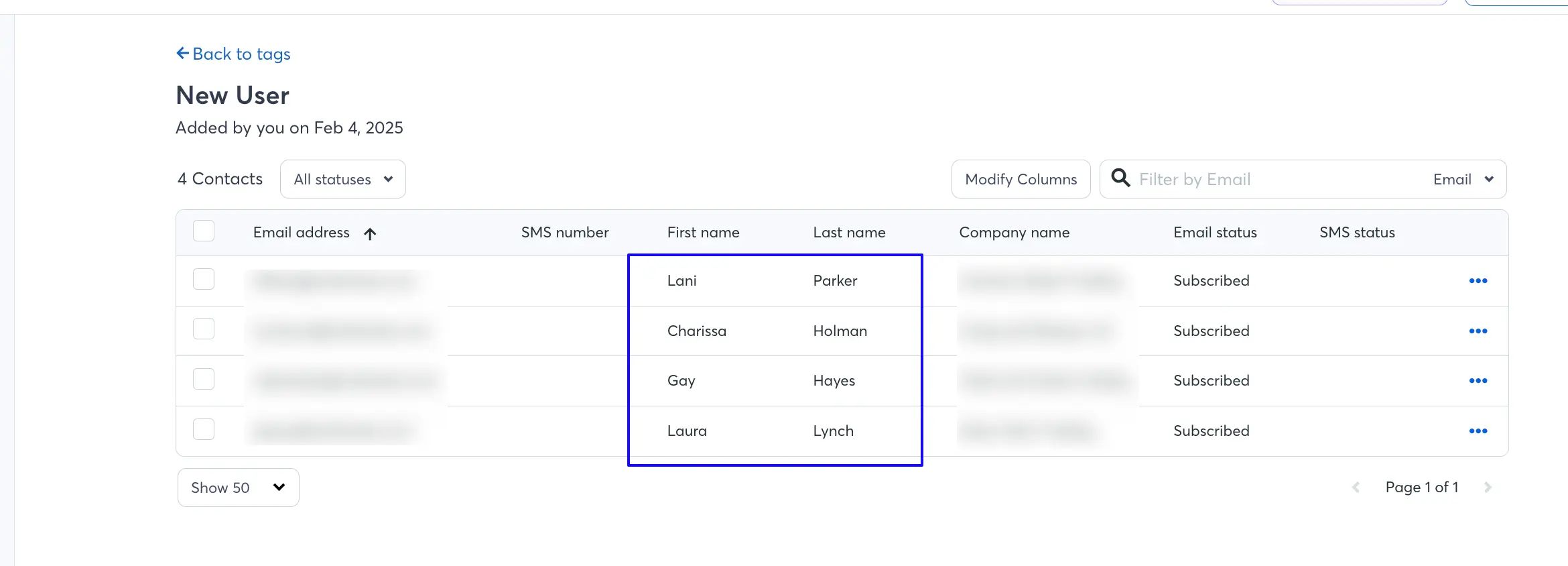The width and height of the screenshot is (1568, 566).
Task: Select checkbox for Charissa Holman row
Action: pyautogui.click(x=204, y=329)
